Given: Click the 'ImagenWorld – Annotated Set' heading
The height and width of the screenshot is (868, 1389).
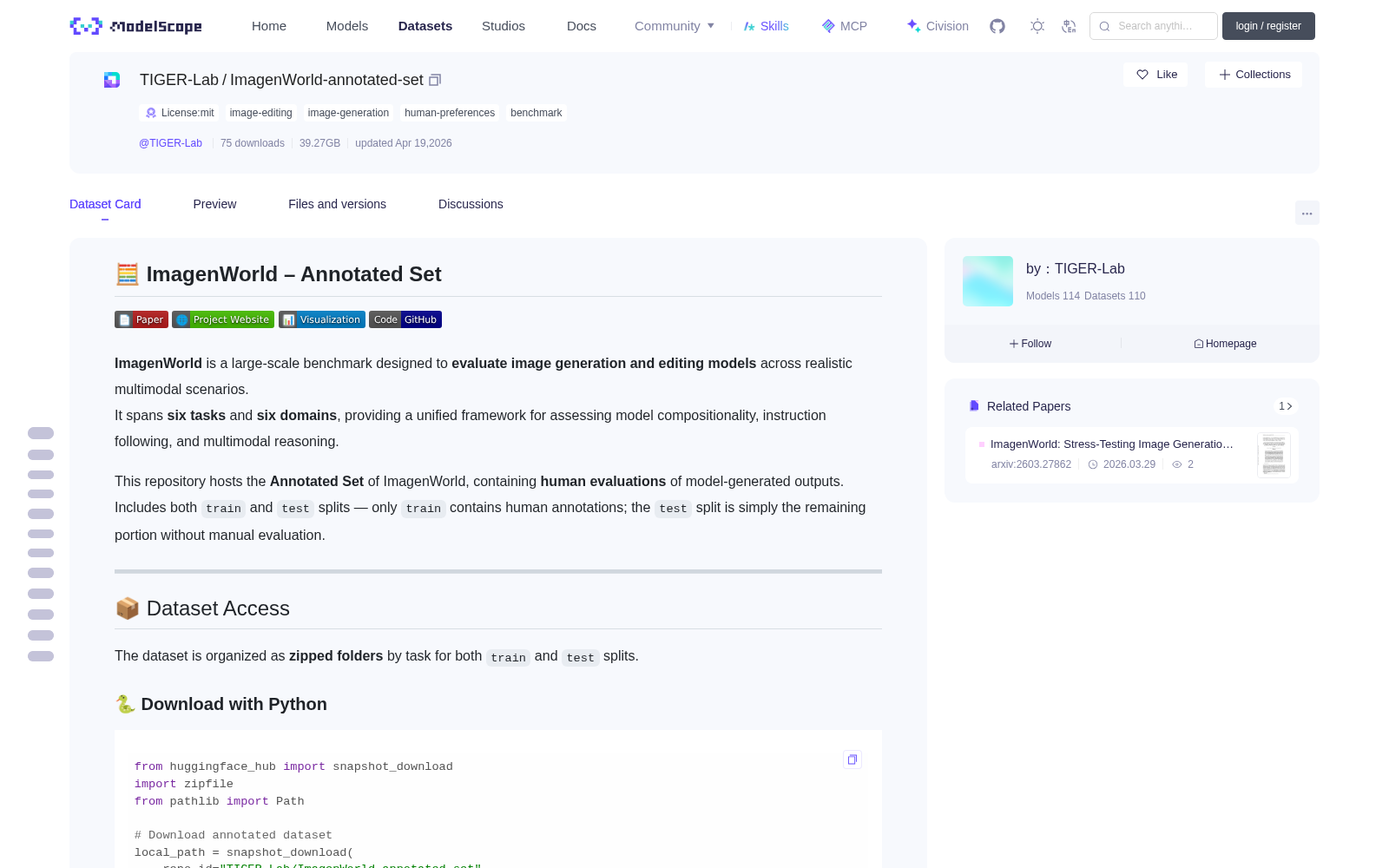Looking at the screenshot, I should pos(278,274).
